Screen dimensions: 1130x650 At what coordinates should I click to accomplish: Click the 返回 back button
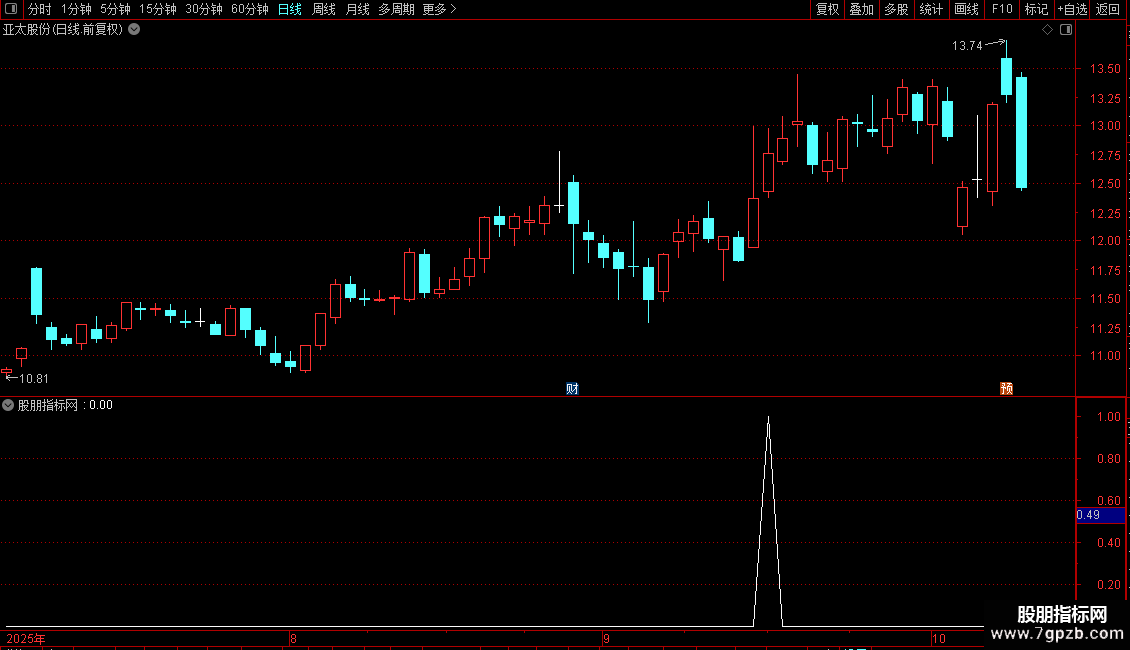click(1108, 9)
